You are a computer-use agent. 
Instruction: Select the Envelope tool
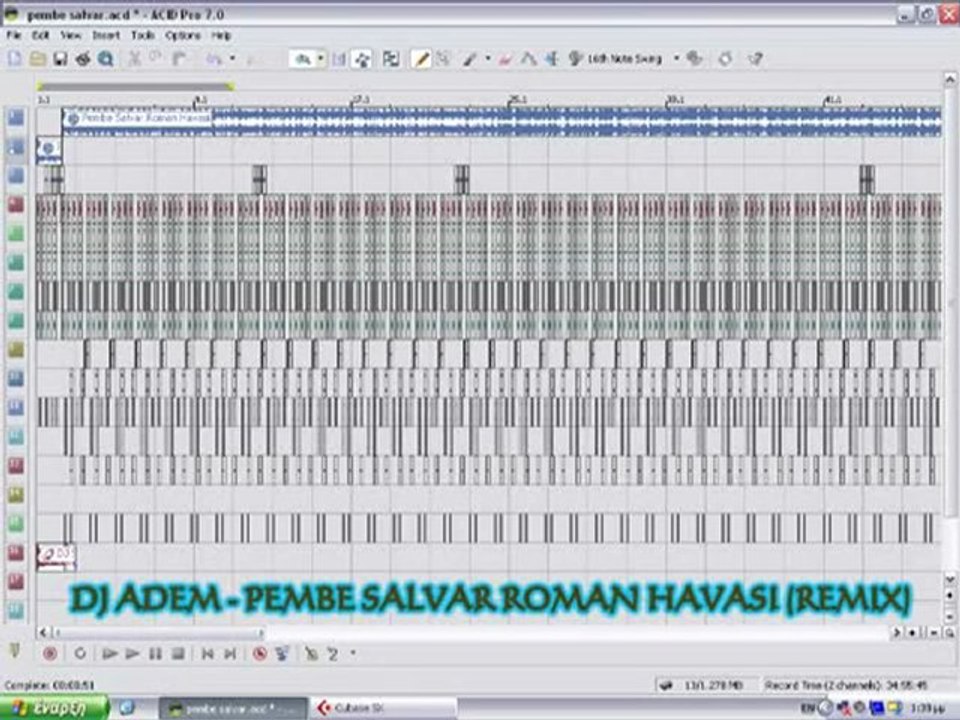pyautogui.click(x=529, y=59)
